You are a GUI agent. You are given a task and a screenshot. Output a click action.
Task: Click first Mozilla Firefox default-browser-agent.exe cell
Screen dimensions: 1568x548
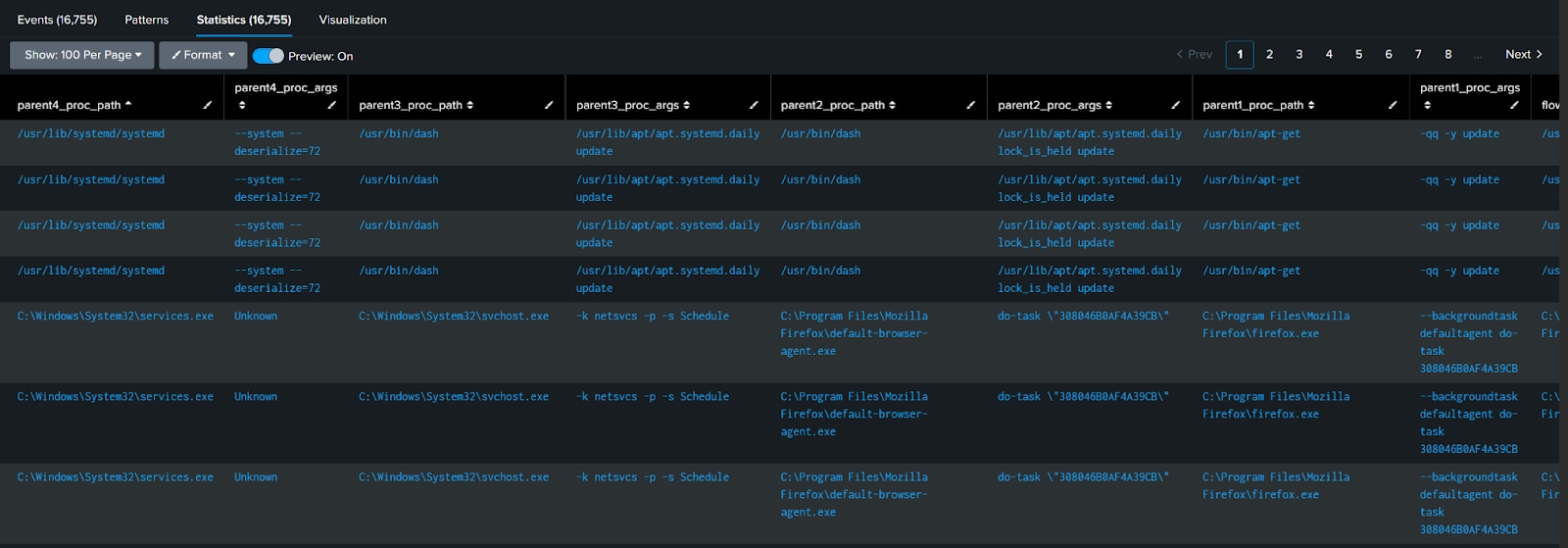(x=855, y=333)
